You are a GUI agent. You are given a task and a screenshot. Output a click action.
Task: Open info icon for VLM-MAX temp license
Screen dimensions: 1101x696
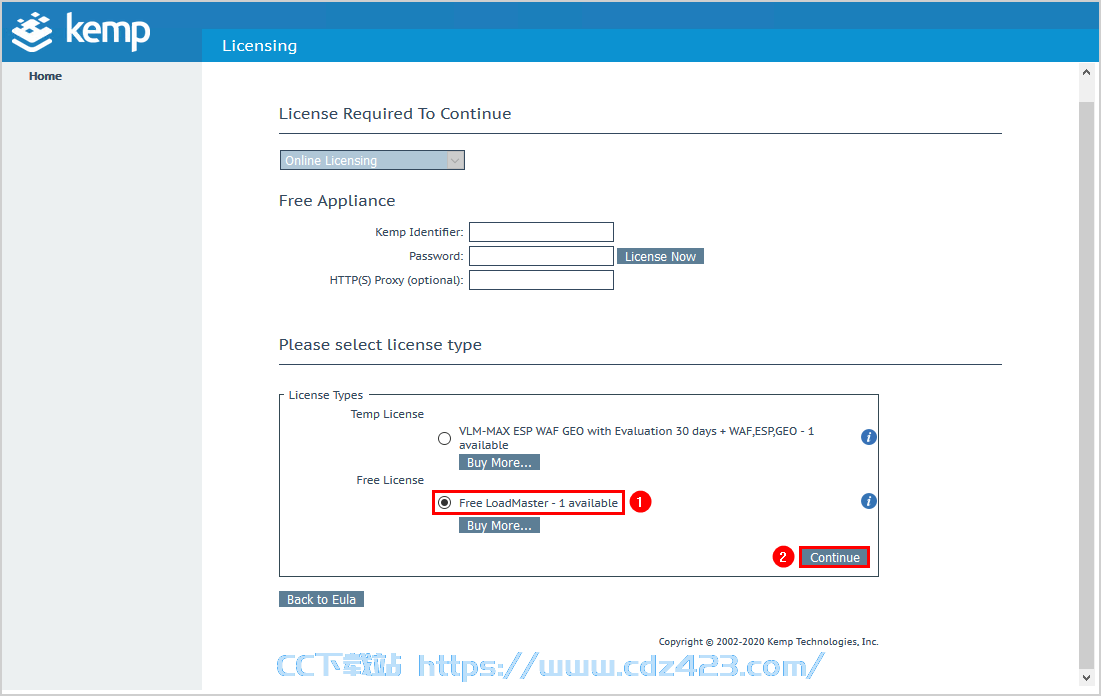click(x=869, y=437)
